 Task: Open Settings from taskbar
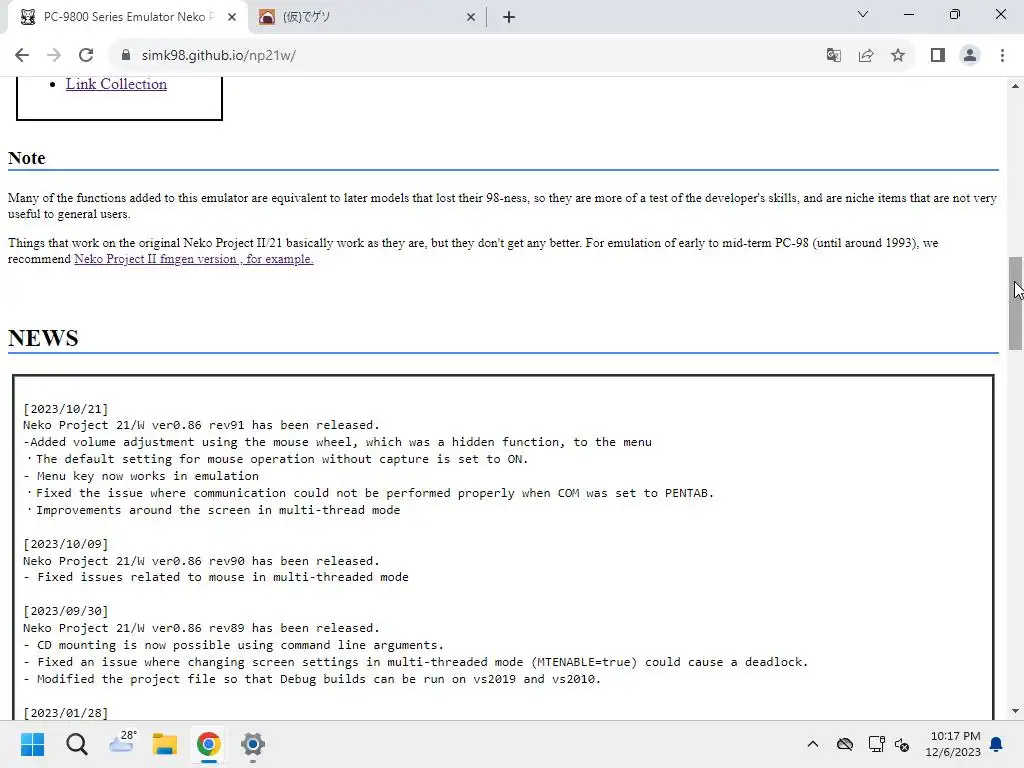(x=253, y=744)
